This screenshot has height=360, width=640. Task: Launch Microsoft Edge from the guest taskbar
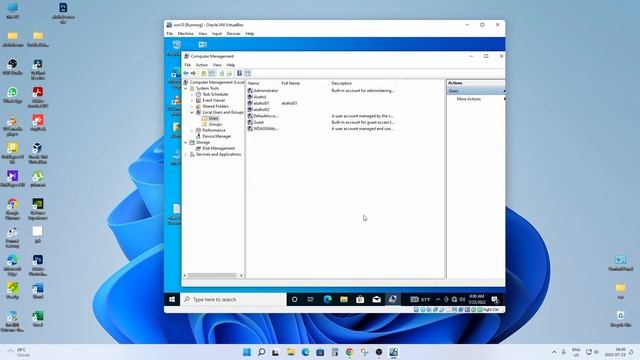pyautogui.click(x=327, y=300)
